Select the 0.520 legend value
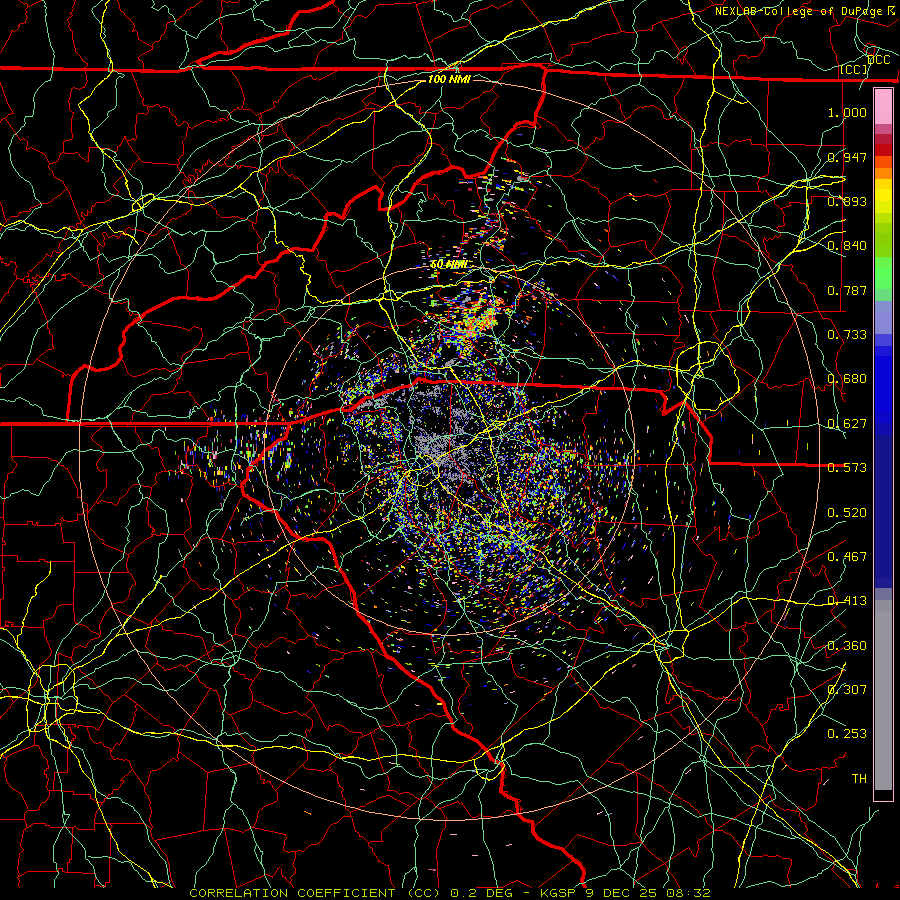The image size is (900, 900). click(x=847, y=513)
